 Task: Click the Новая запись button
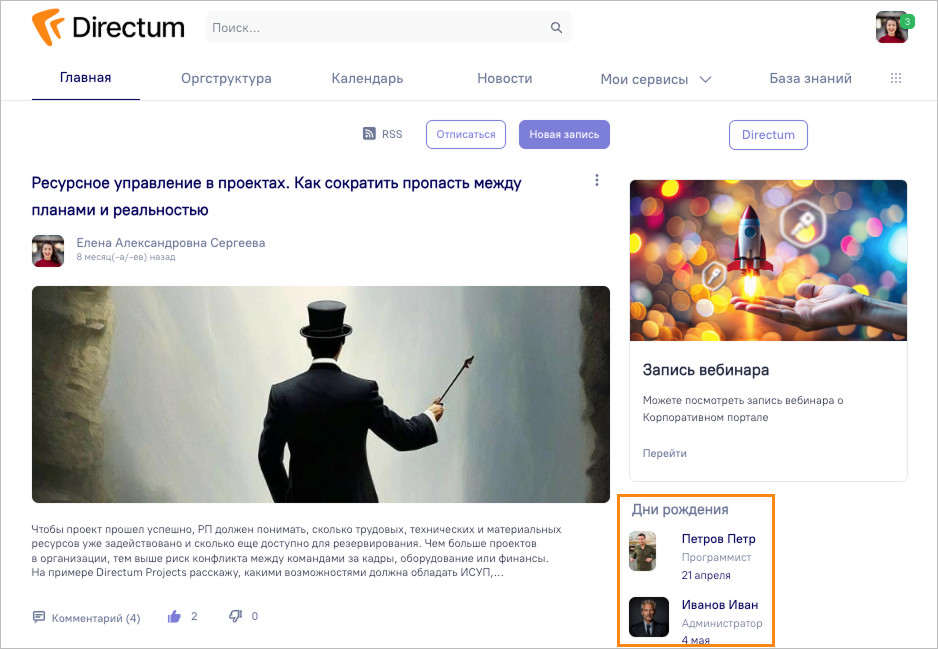click(564, 135)
